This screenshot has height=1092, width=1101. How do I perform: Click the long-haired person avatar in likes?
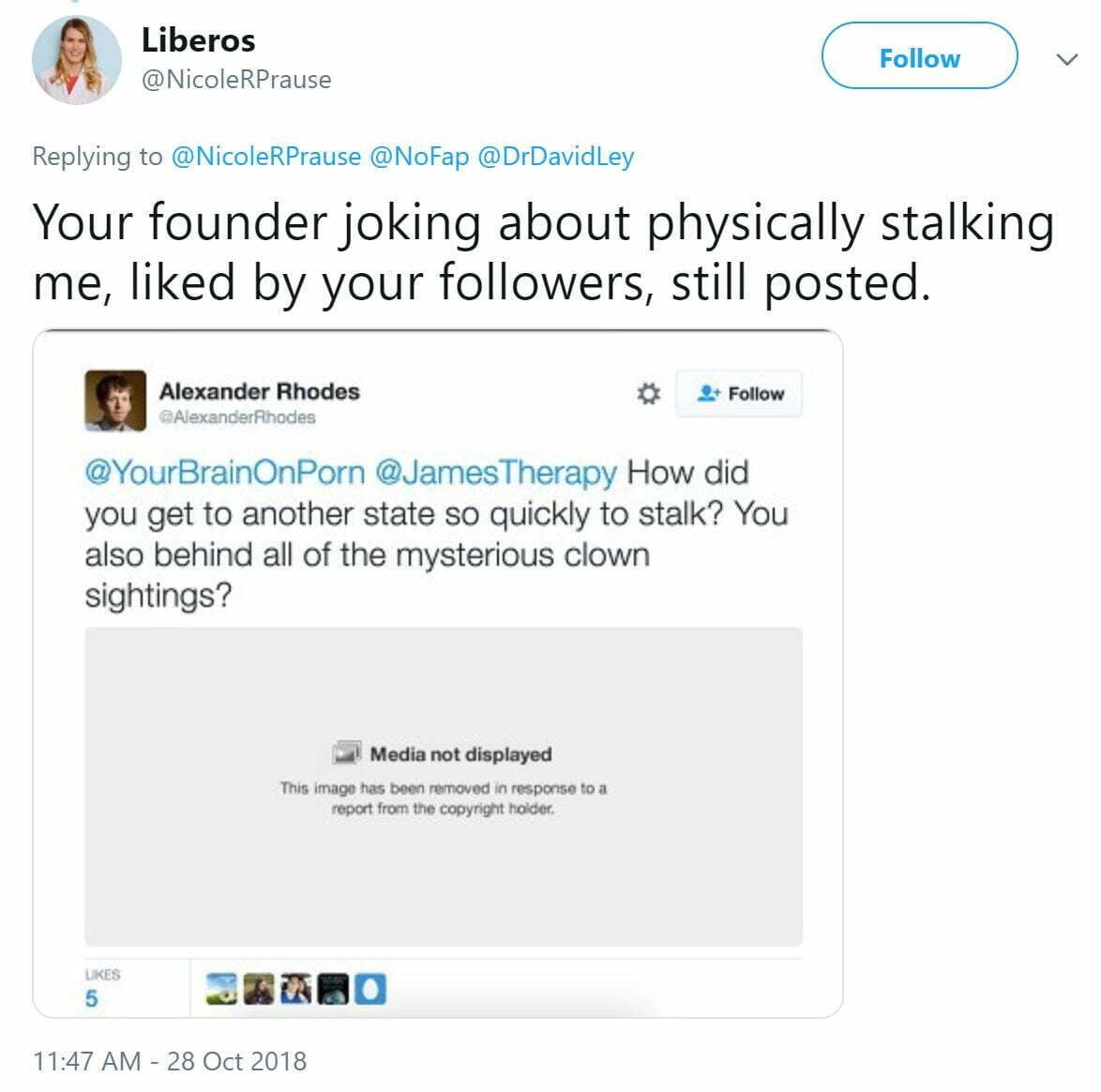[259, 990]
